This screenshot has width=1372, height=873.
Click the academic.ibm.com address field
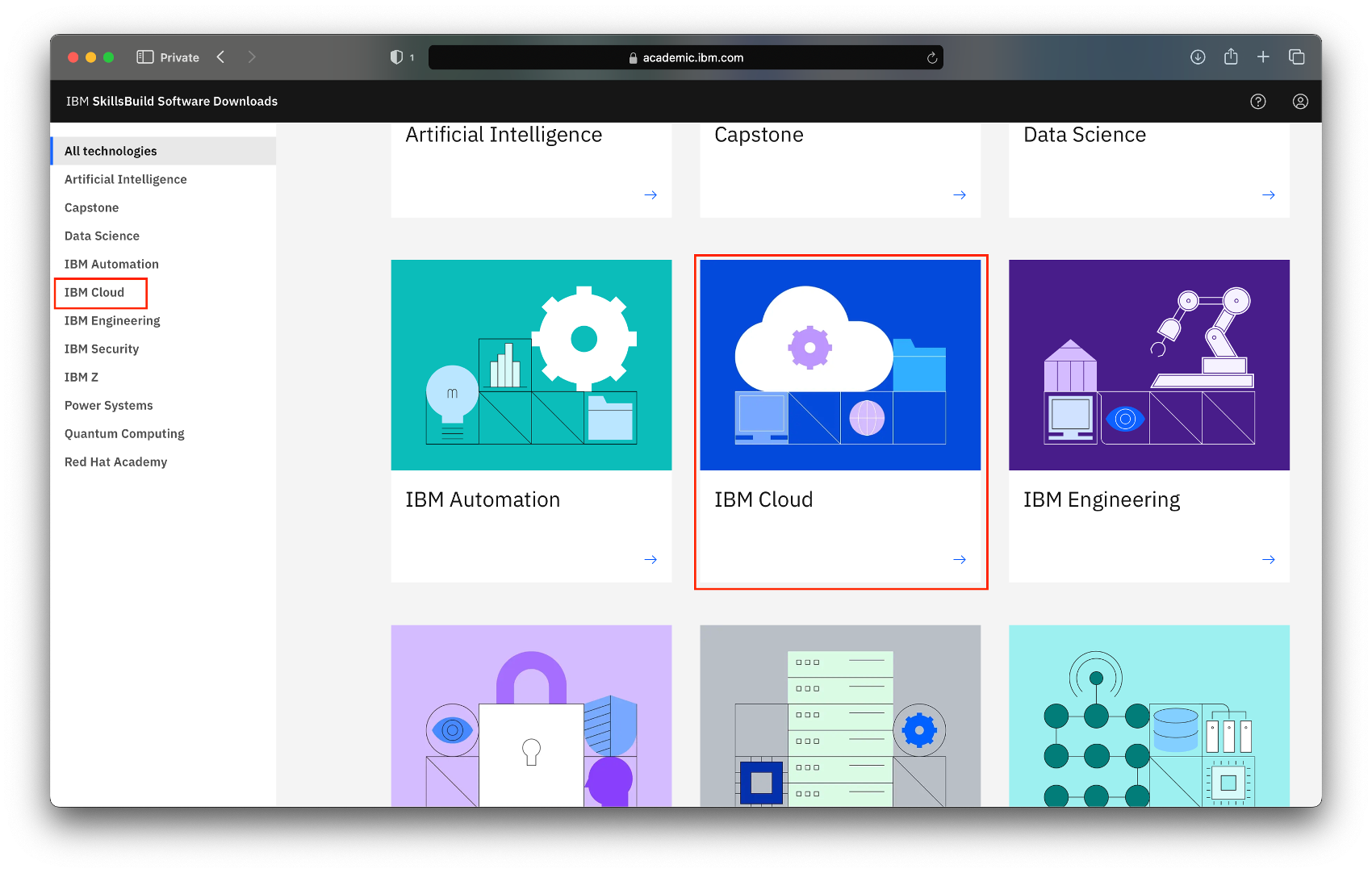pyautogui.click(x=686, y=57)
